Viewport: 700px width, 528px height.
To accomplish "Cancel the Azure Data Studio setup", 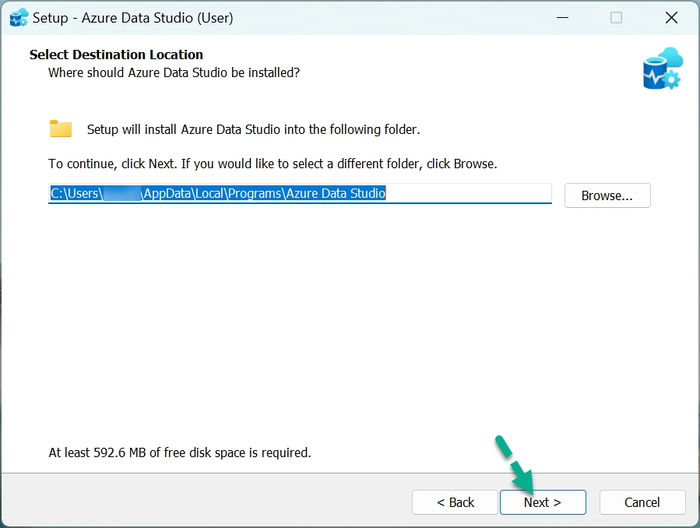I will (x=642, y=502).
